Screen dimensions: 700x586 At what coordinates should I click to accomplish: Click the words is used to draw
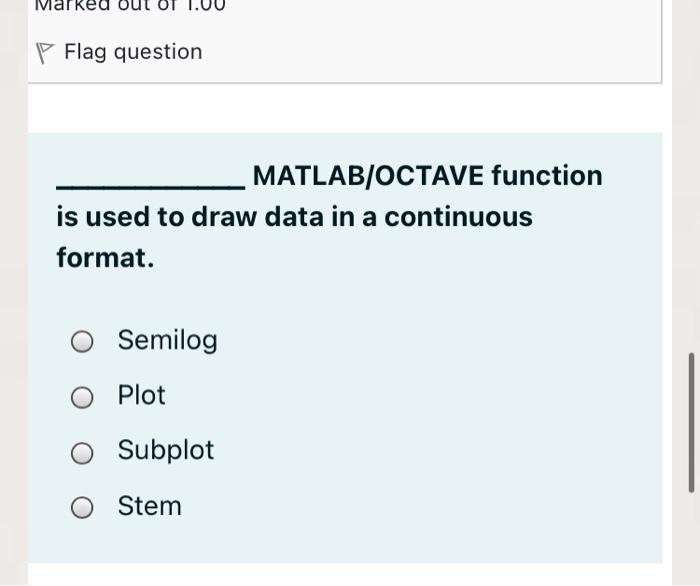tap(156, 217)
